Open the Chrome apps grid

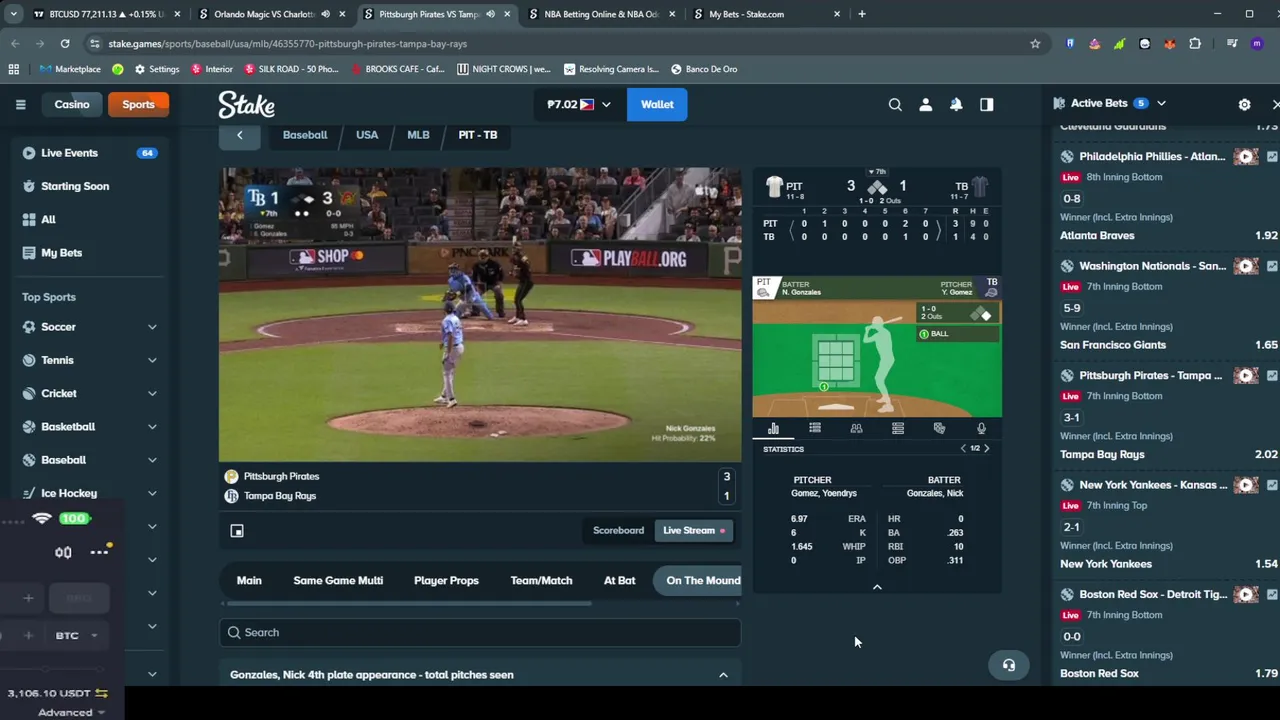click(13, 69)
